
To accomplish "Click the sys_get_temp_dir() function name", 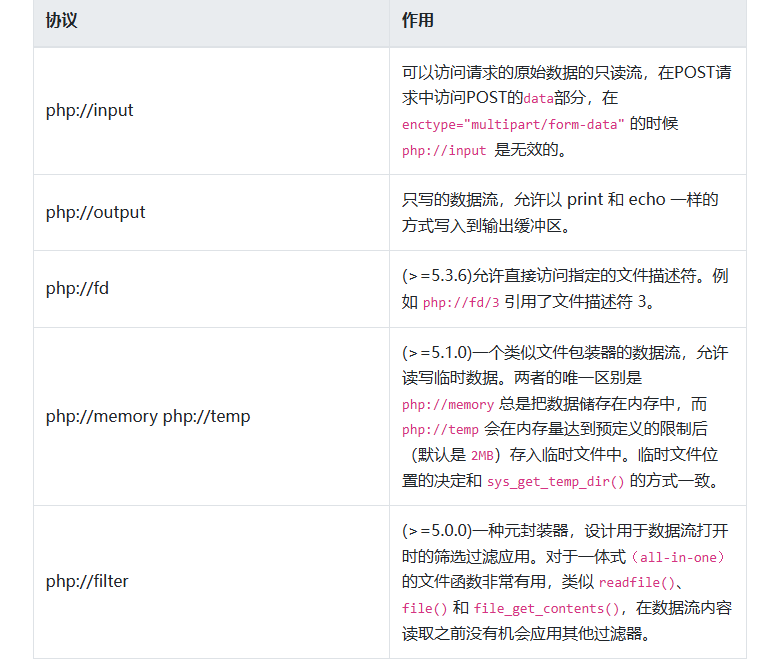I will pos(555,482).
